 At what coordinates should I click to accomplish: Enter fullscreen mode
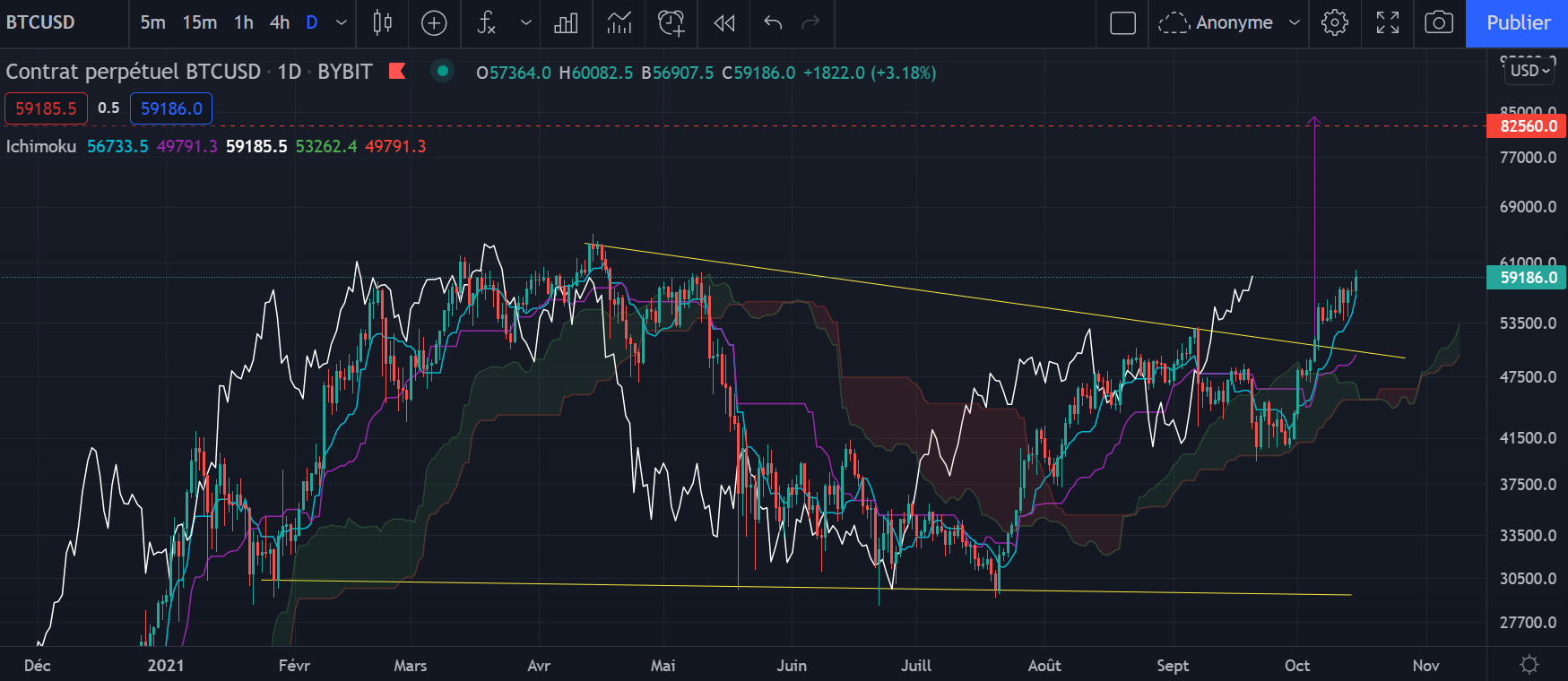(1388, 23)
